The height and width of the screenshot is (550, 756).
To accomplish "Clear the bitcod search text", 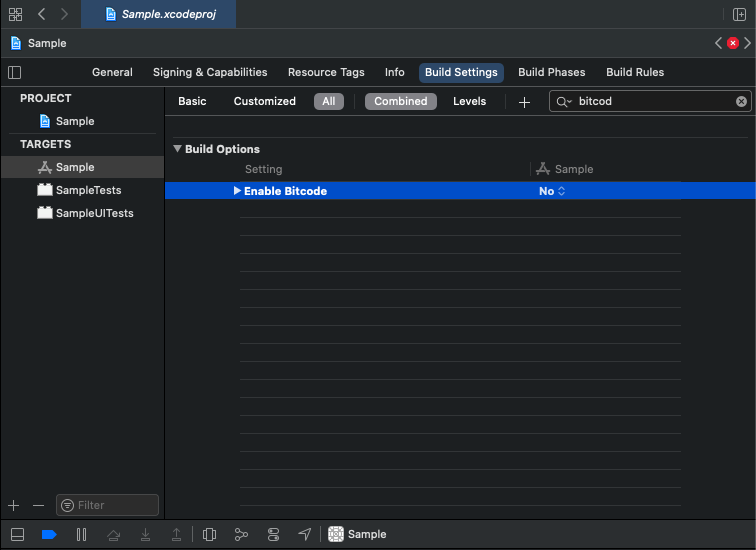I will tap(742, 101).
